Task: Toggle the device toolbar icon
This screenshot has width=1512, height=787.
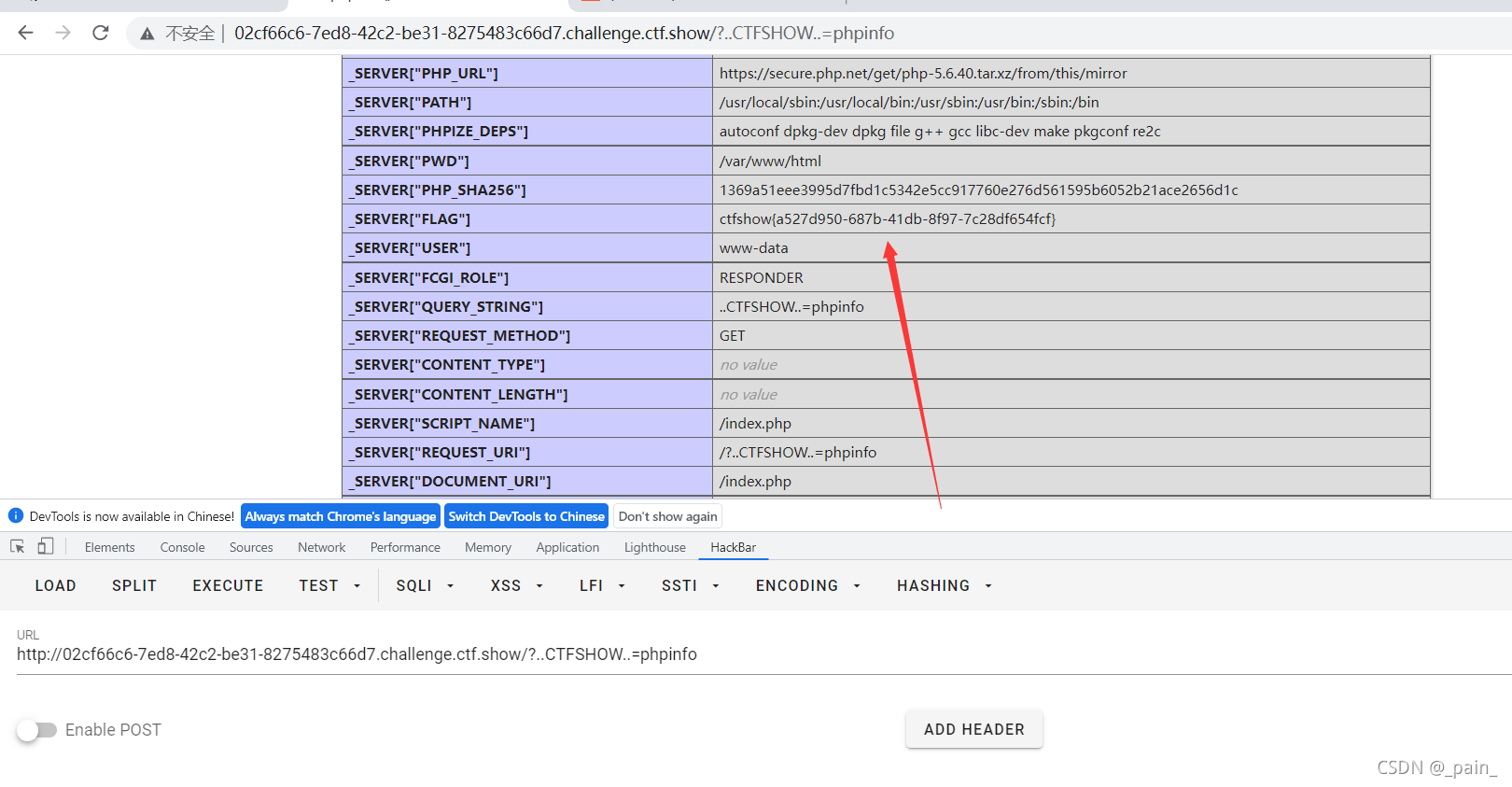Action: [45, 547]
